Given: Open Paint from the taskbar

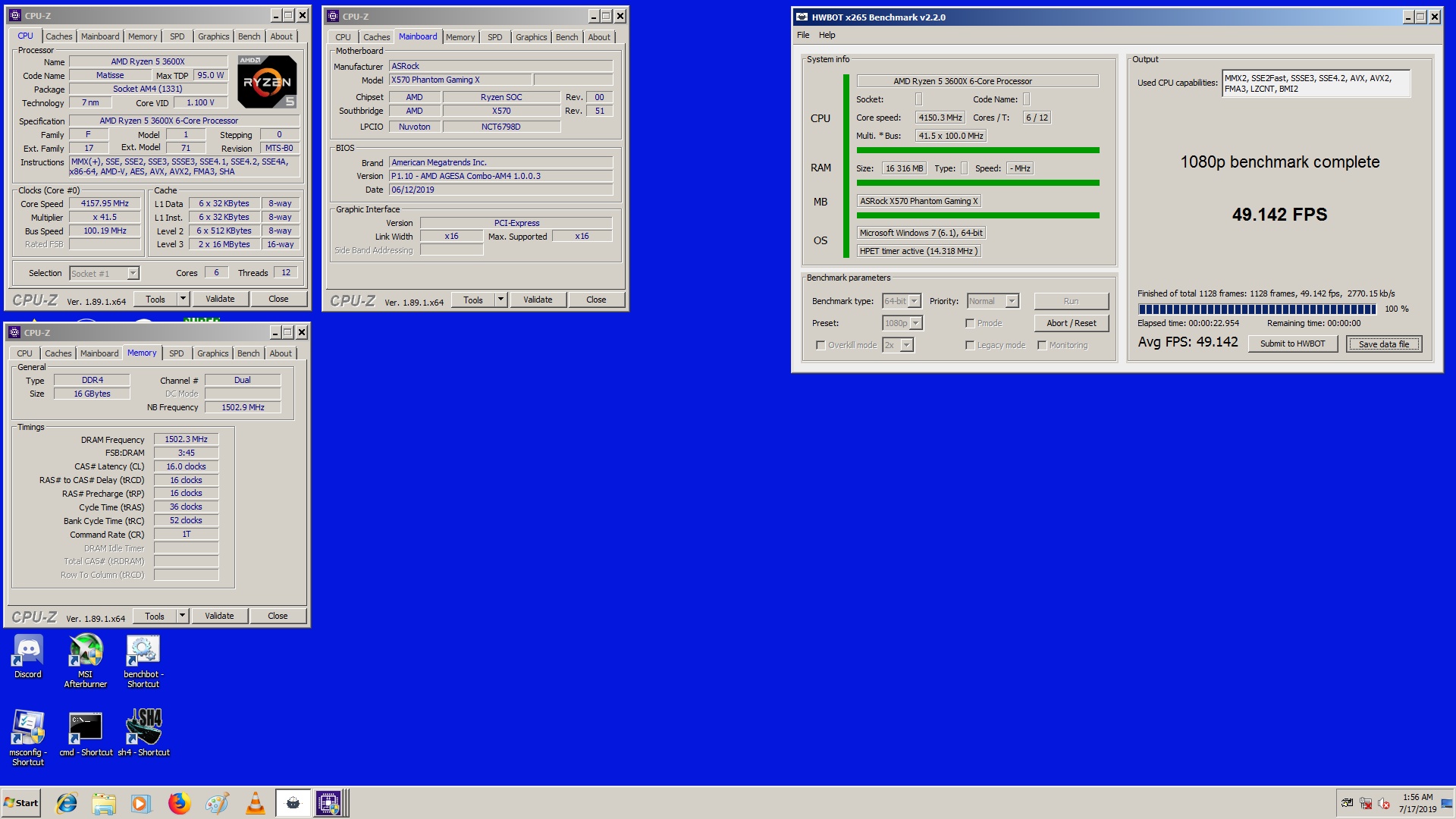Looking at the screenshot, I should [217, 803].
